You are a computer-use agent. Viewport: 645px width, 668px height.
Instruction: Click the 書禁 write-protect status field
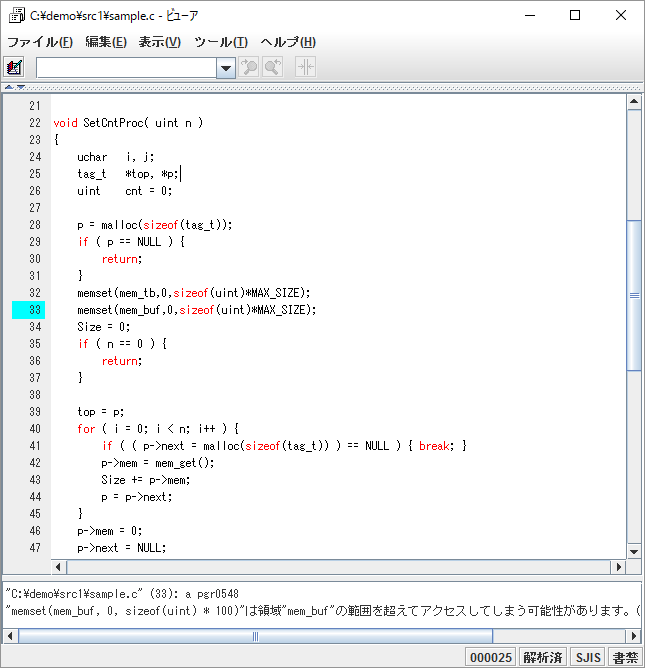pos(625,657)
